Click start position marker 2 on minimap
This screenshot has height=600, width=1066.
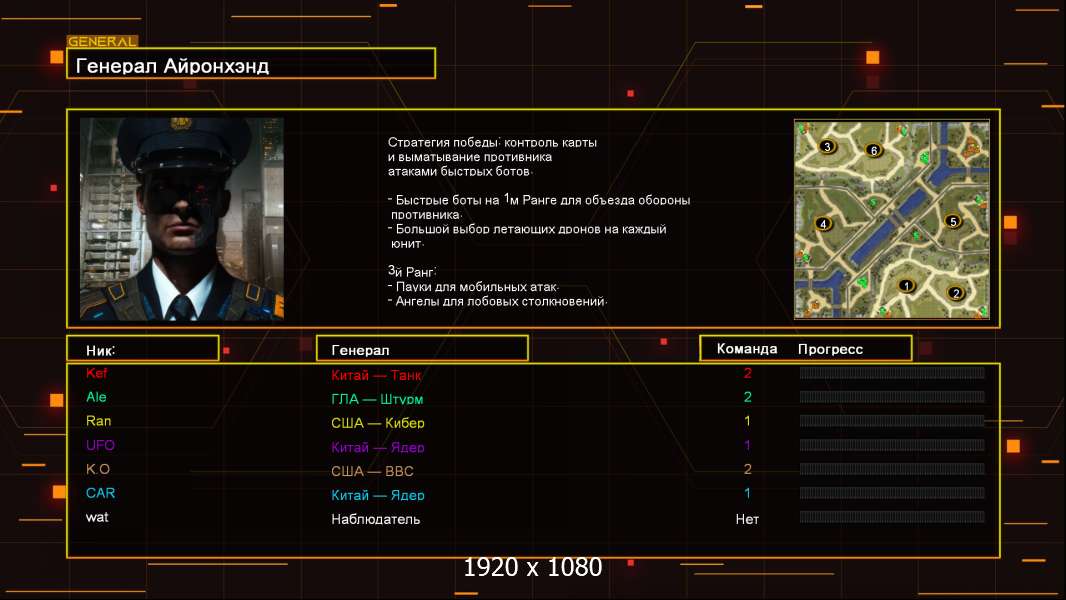tap(955, 294)
